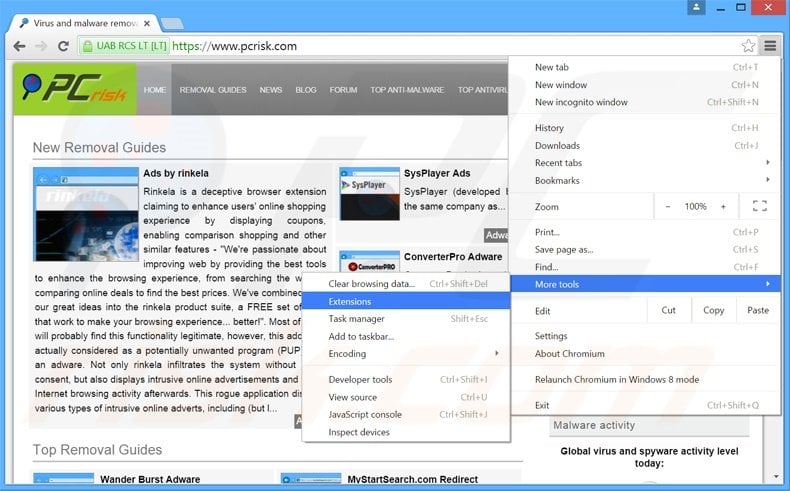Click Extensions in More tools submenu

pos(407,301)
